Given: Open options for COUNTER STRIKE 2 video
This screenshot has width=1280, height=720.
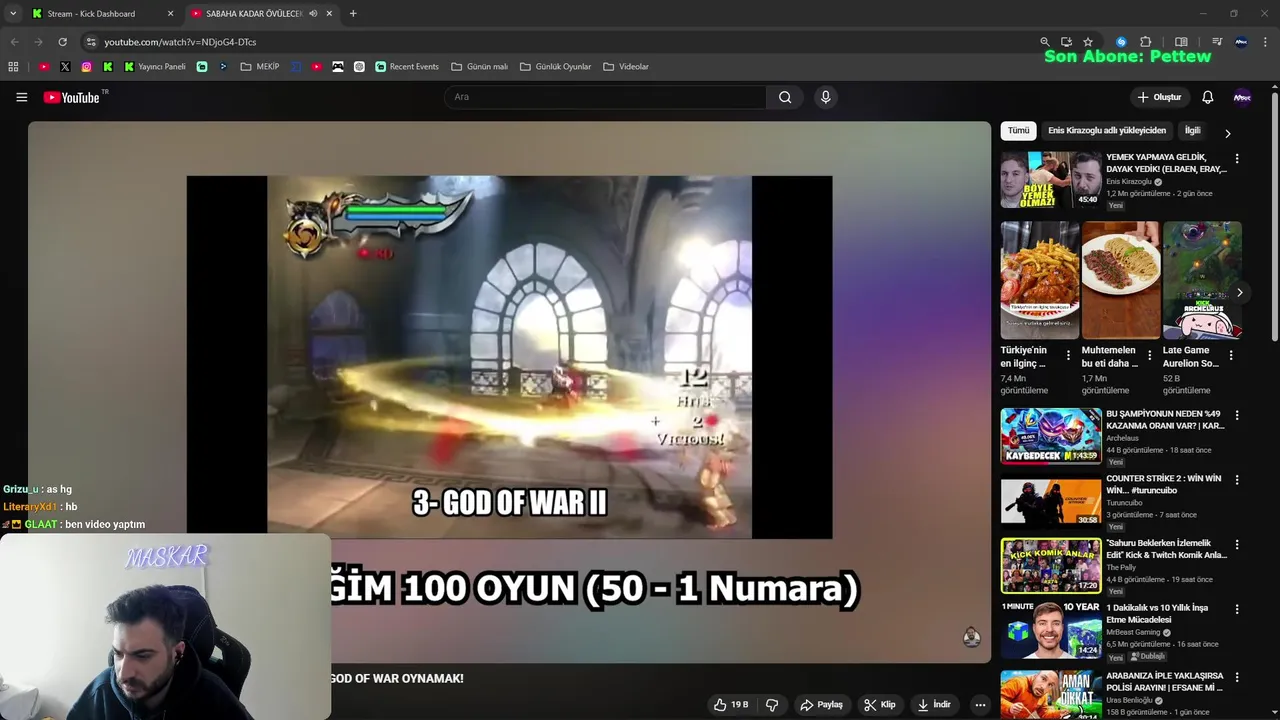Looking at the screenshot, I should click(1237, 481).
